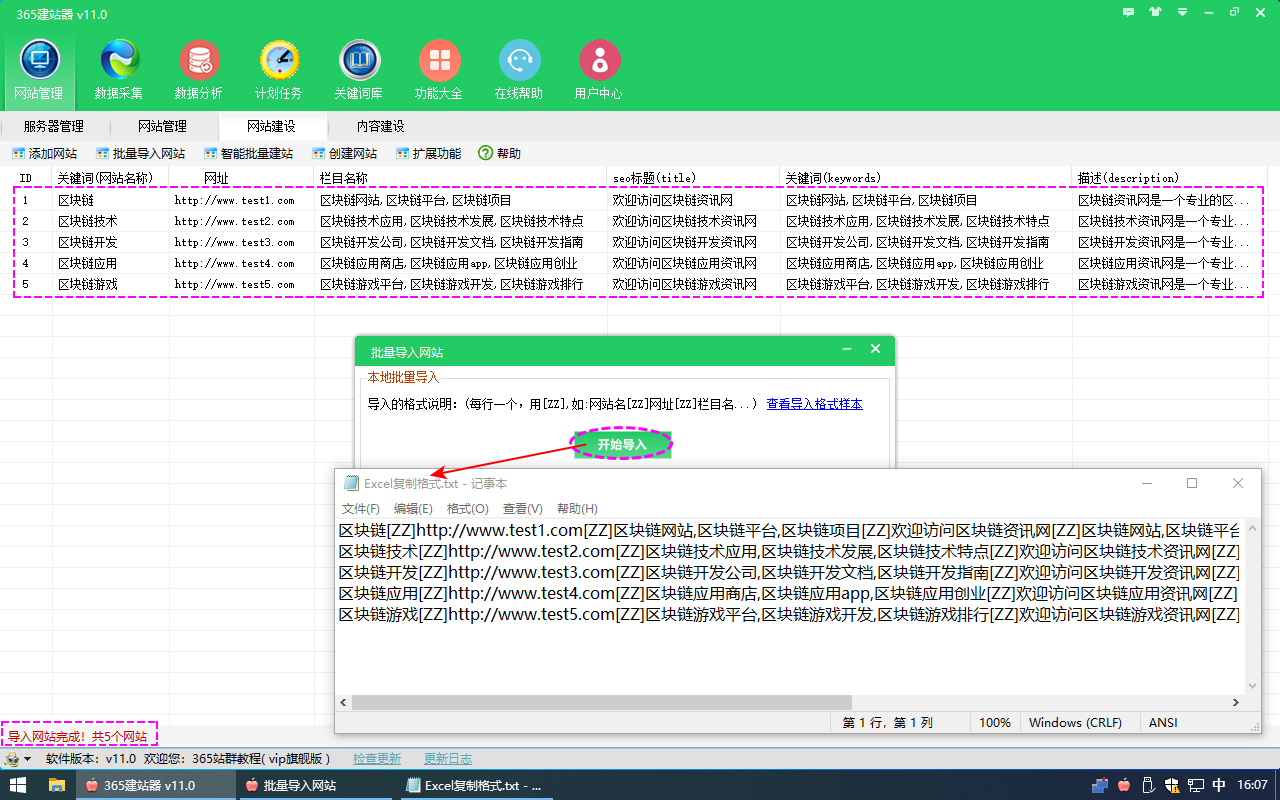Open Notepad 文件(F) menu
This screenshot has height=800, width=1280.
pyautogui.click(x=361, y=509)
